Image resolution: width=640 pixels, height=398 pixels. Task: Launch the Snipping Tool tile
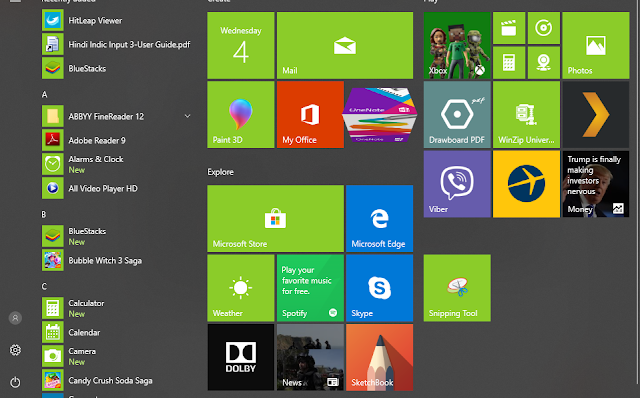tap(457, 288)
